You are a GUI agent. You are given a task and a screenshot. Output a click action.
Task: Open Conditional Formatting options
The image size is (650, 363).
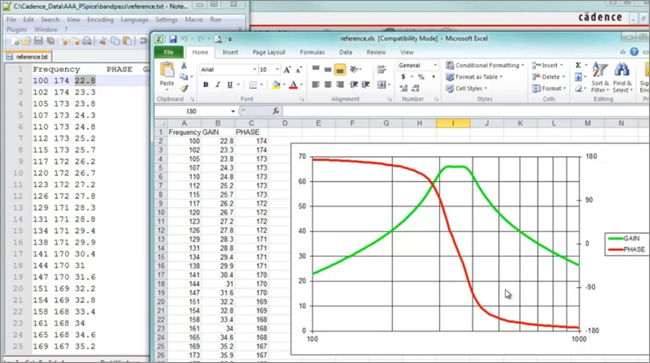(x=485, y=65)
